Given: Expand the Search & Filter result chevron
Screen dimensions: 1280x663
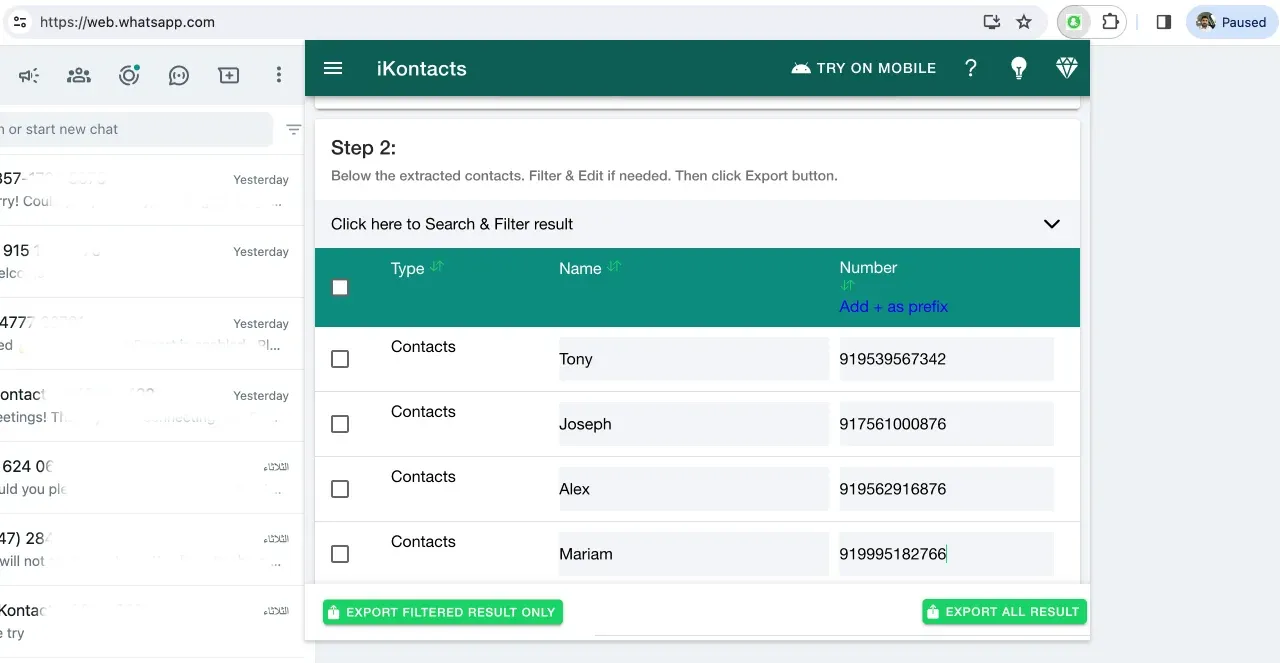Looking at the screenshot, I should [1051, 224].
